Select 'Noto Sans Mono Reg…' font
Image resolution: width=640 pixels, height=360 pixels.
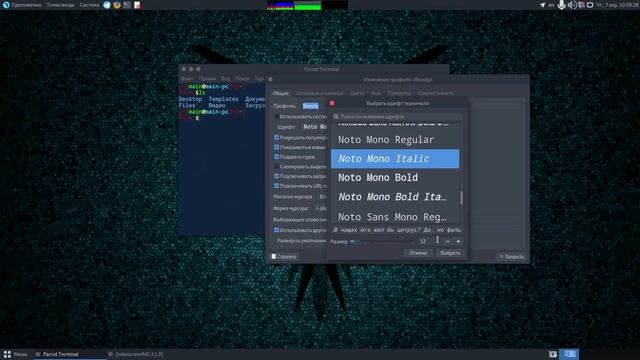tap(395, 216)
